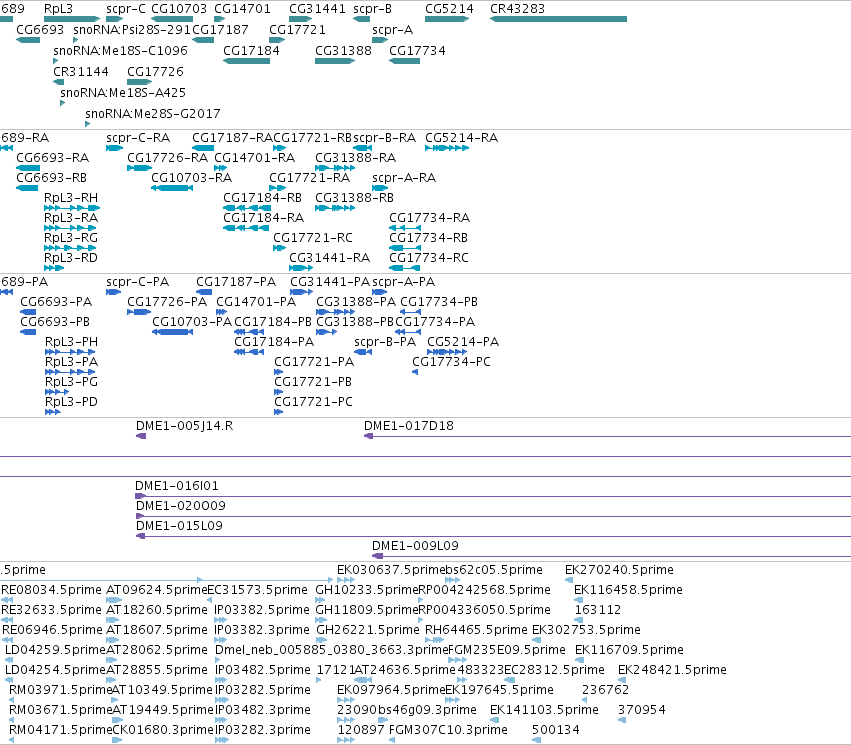Open transcript scpr-C-RA
The image size is (851, 745).
(x=138, y=138)
